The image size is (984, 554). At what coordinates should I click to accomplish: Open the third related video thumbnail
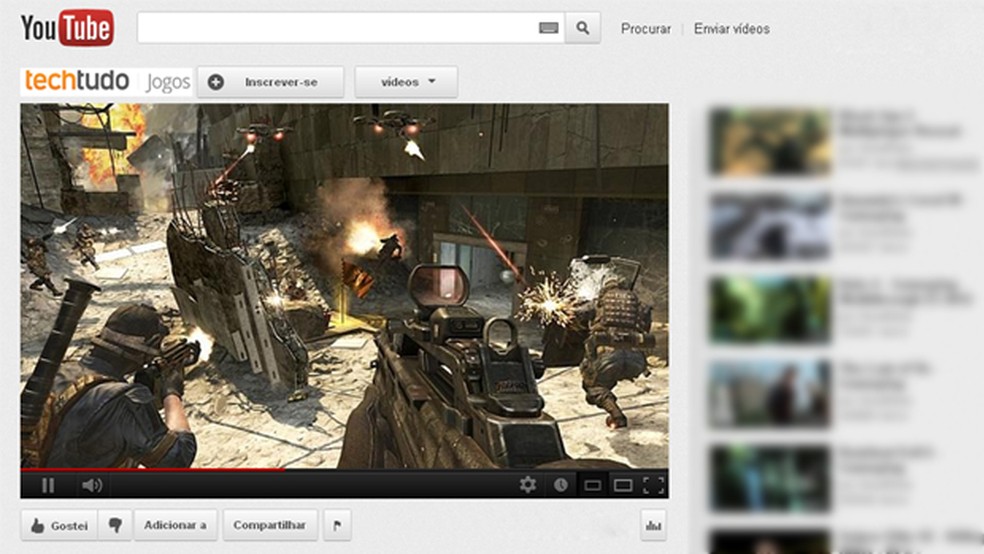(769, 310)
